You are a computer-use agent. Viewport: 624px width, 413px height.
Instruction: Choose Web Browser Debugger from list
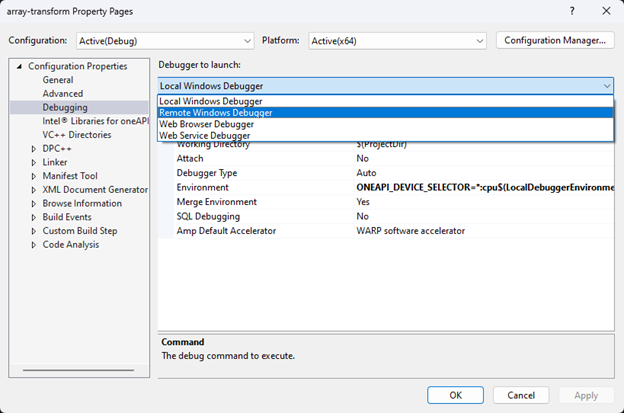(x=207, y=124)
